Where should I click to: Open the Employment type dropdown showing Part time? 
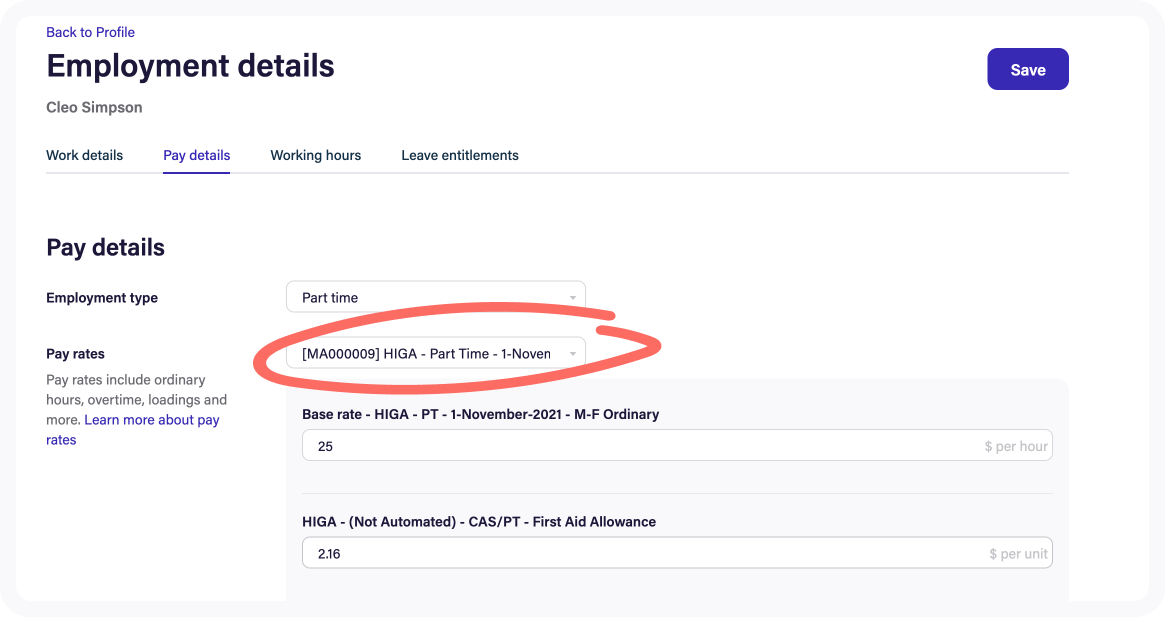pos(425,297)
